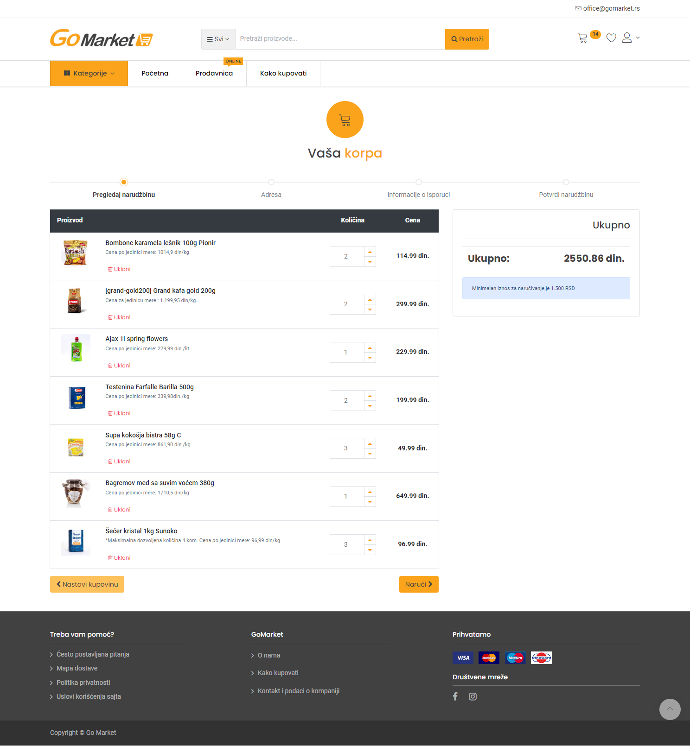Remove Bagremov med item via Ukloni

119,510
